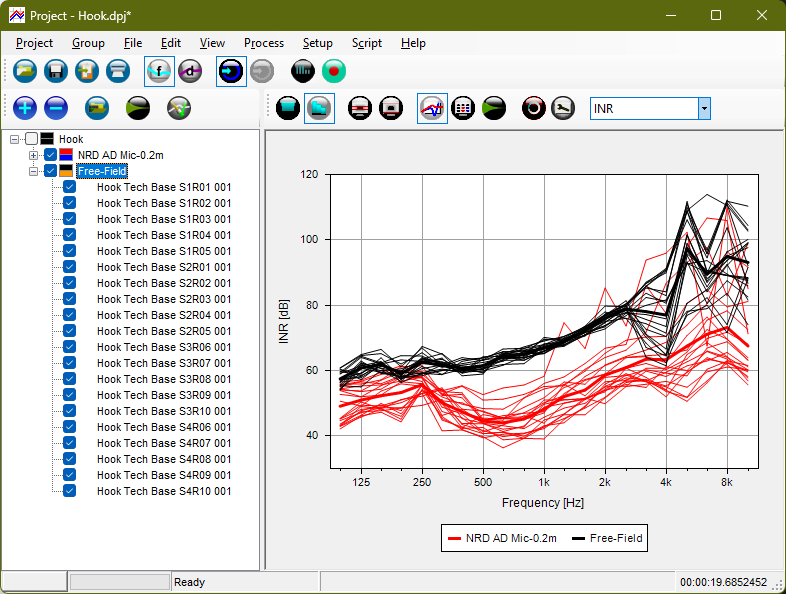Uncheck the NRD AD Mic-0.2m group checkbox
Screen dimensions: 786x594
(x=51, y=155)
